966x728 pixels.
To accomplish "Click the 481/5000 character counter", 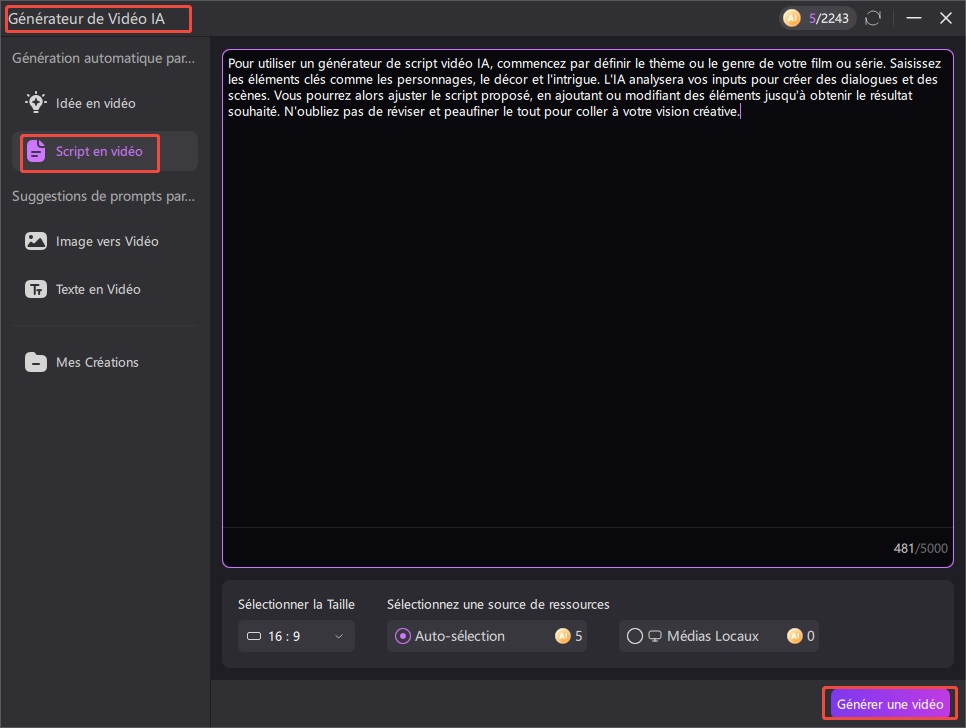I will [920, 548].
